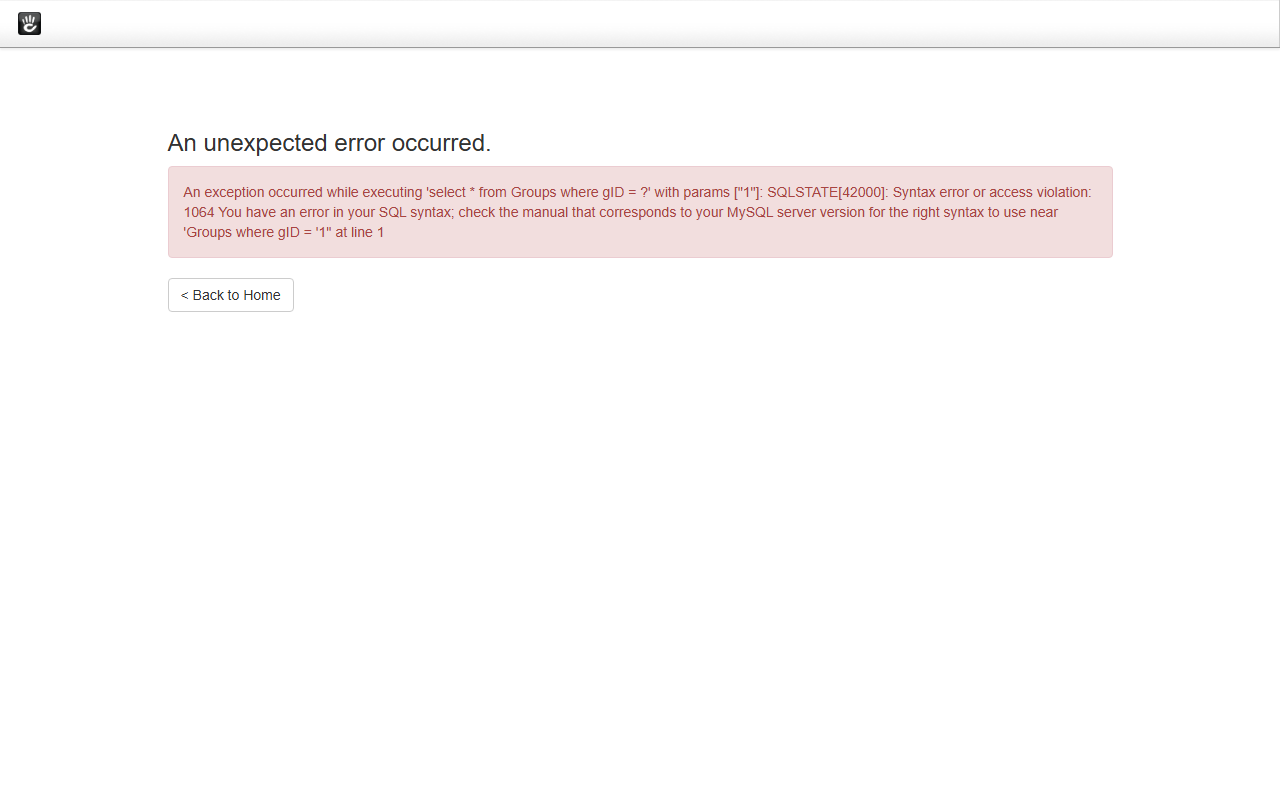Viewport: 1280px width, 800px height.
Task: Click the concrete5 hand logo icon
Action: pos(29,24)
